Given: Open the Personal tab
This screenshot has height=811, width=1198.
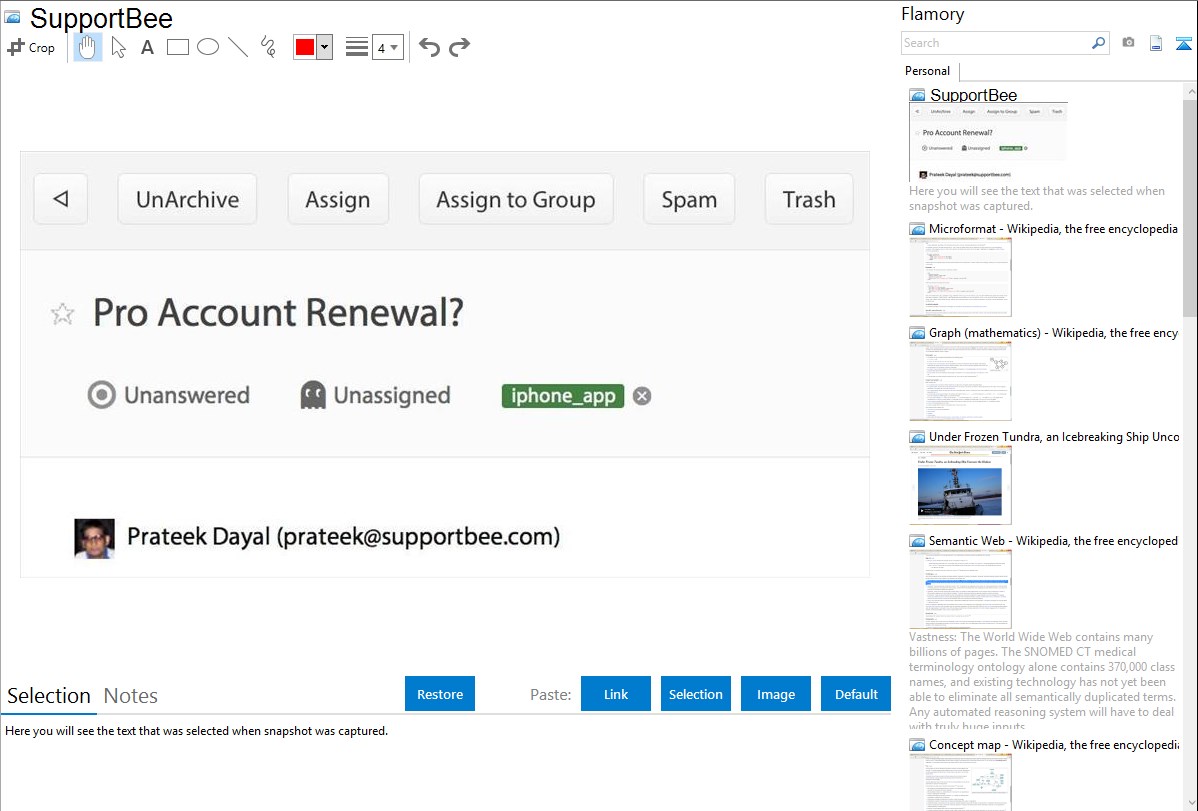Looking at the screenshot, I should pos(927,71).
